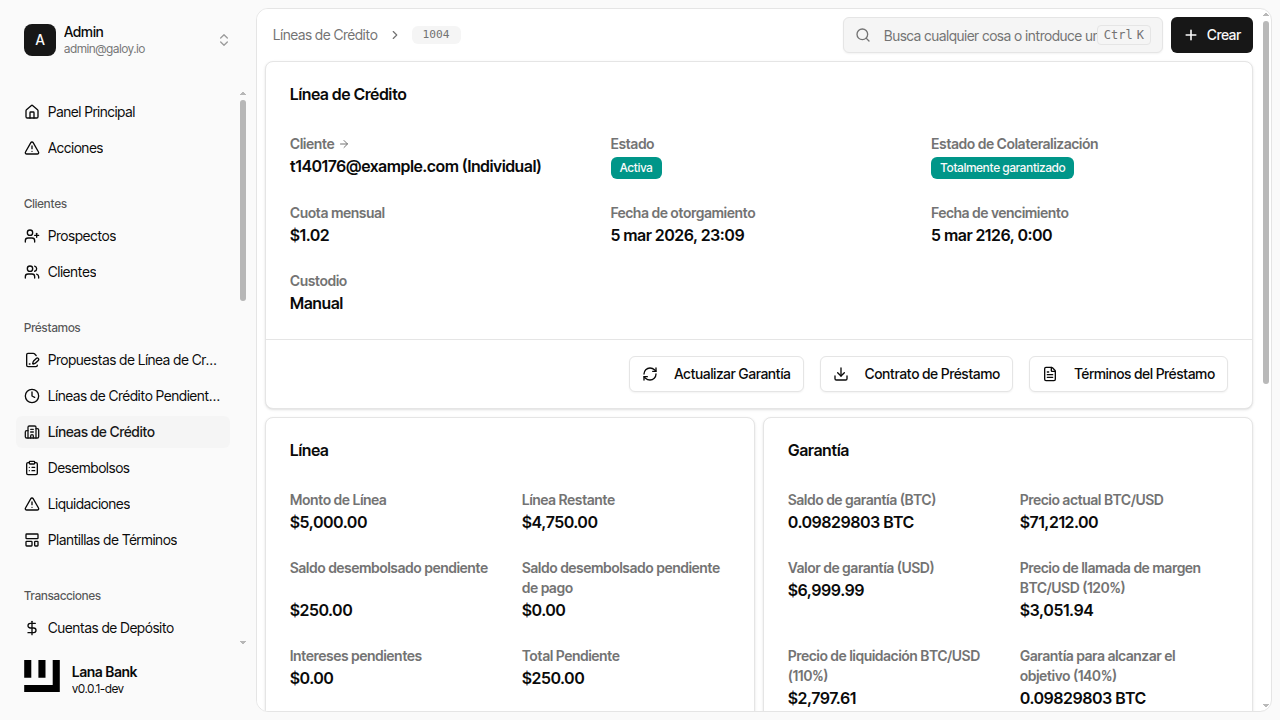Click the Prospectos user-plus icon

point(32,236)
